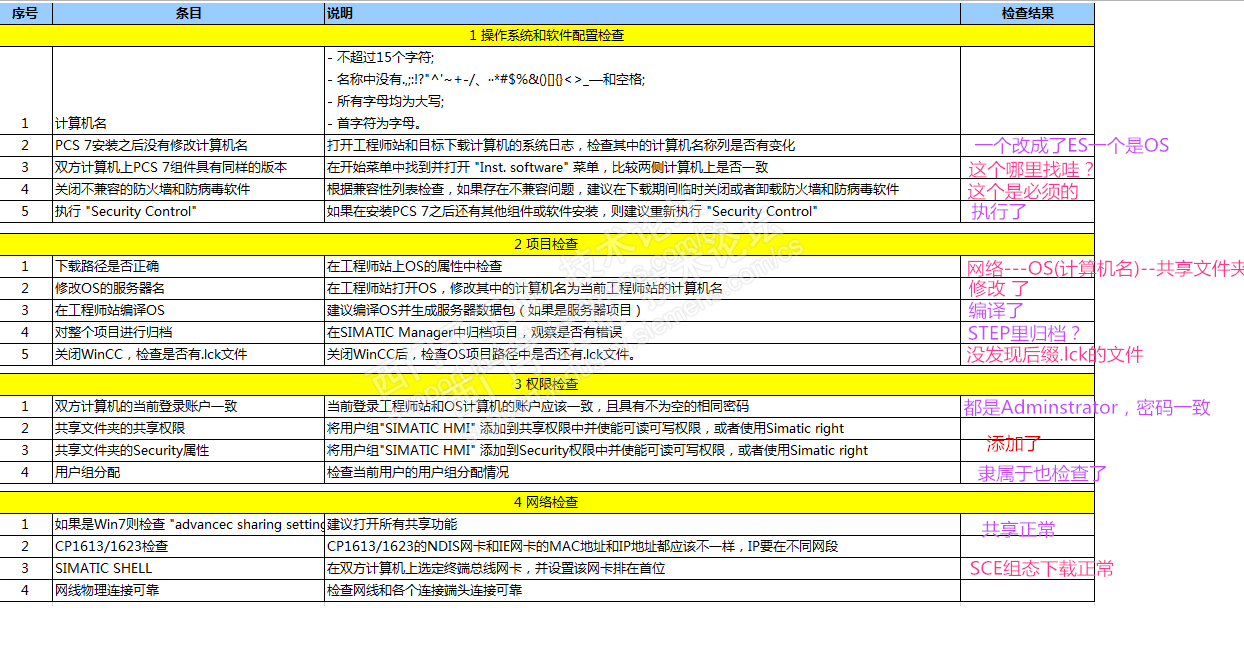Screen dimensions: 1244x649
Task: Select cell 对整个项目进行归档
Action: click(188, 332)
